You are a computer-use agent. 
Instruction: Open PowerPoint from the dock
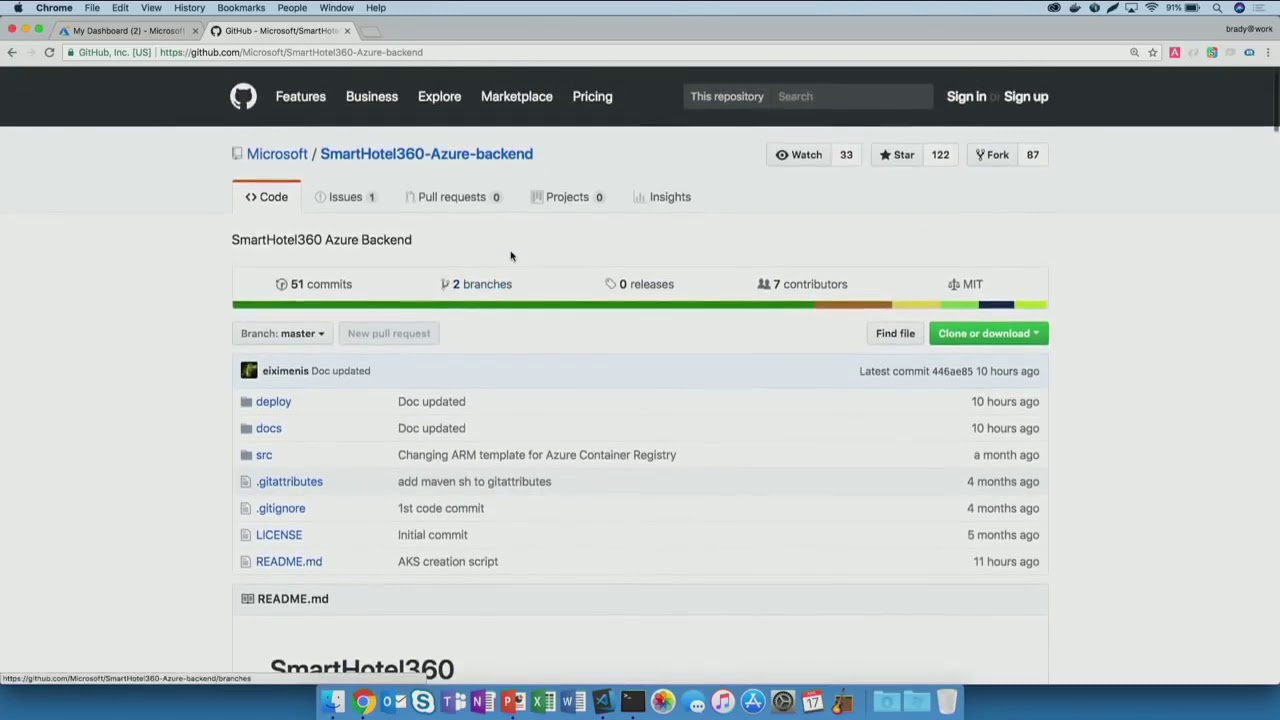click(513, 701)
